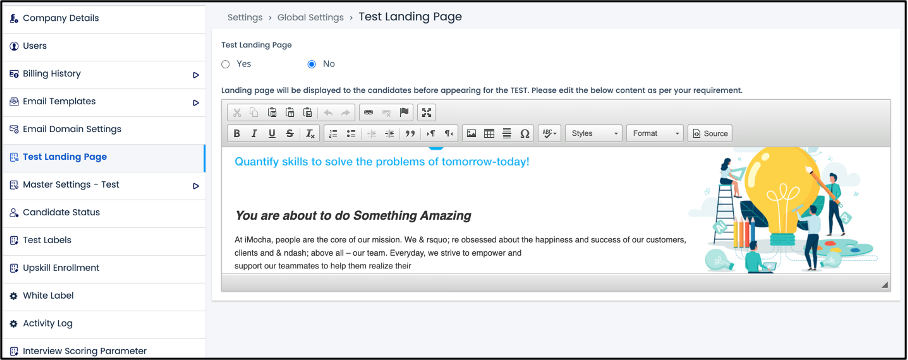
Task: Select the No radio button
Action: (312, 64)
